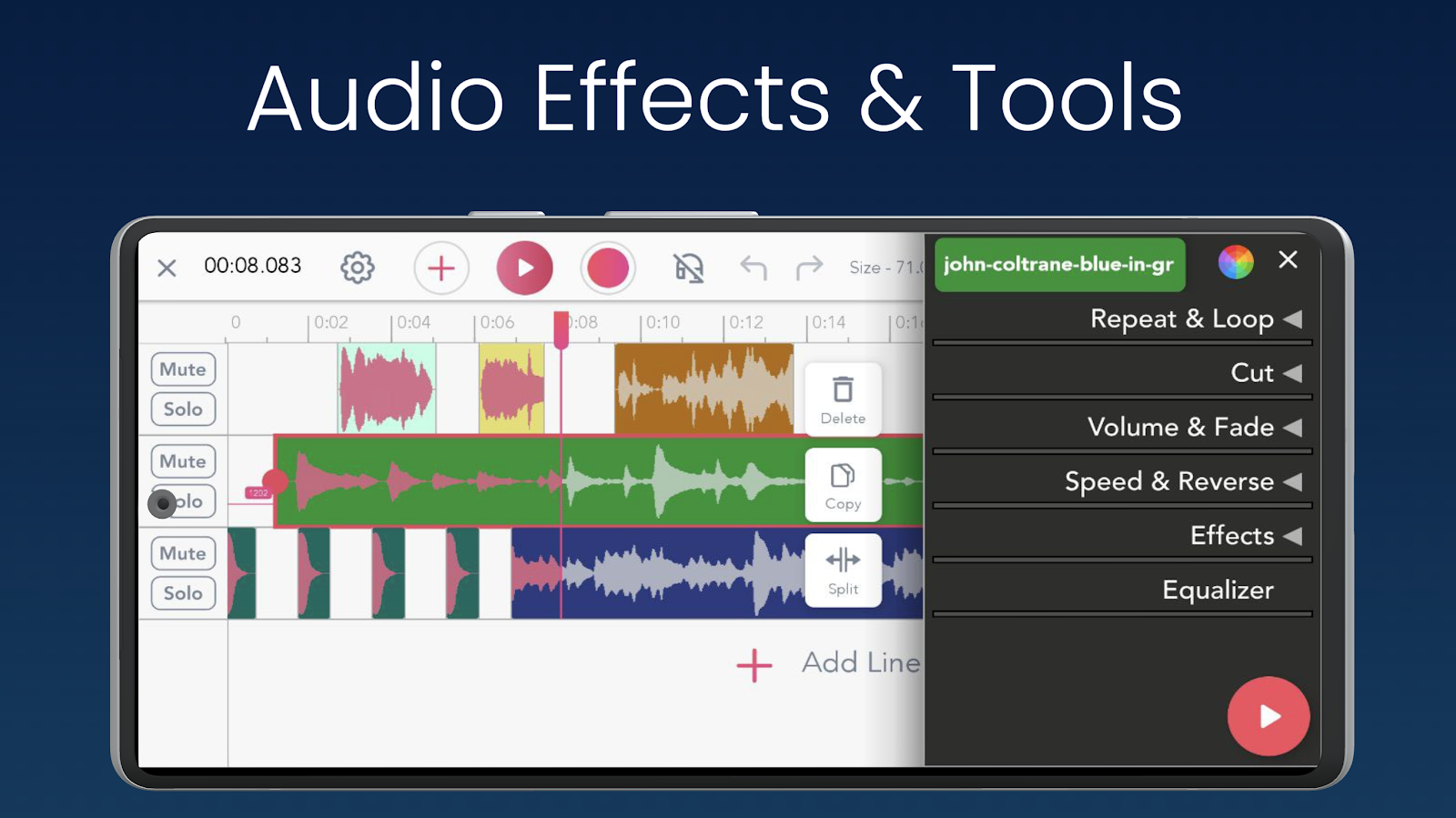Select the blue clip on third track
1456x818 pixels.
click(x=717, y=573)
